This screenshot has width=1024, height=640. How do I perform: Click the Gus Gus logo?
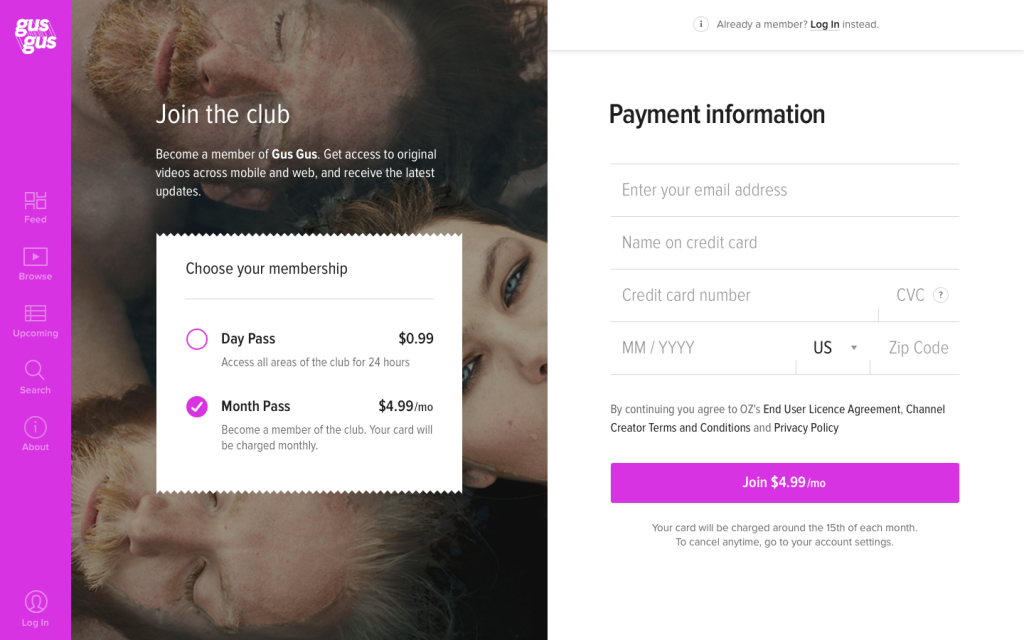pos(35,36)
